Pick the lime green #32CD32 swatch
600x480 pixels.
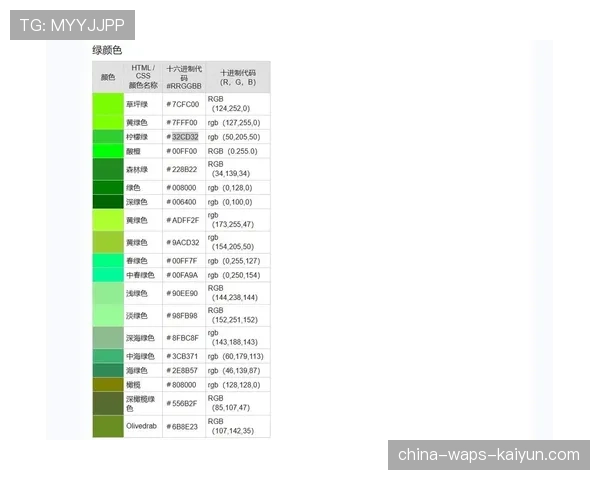coord(108,137)
